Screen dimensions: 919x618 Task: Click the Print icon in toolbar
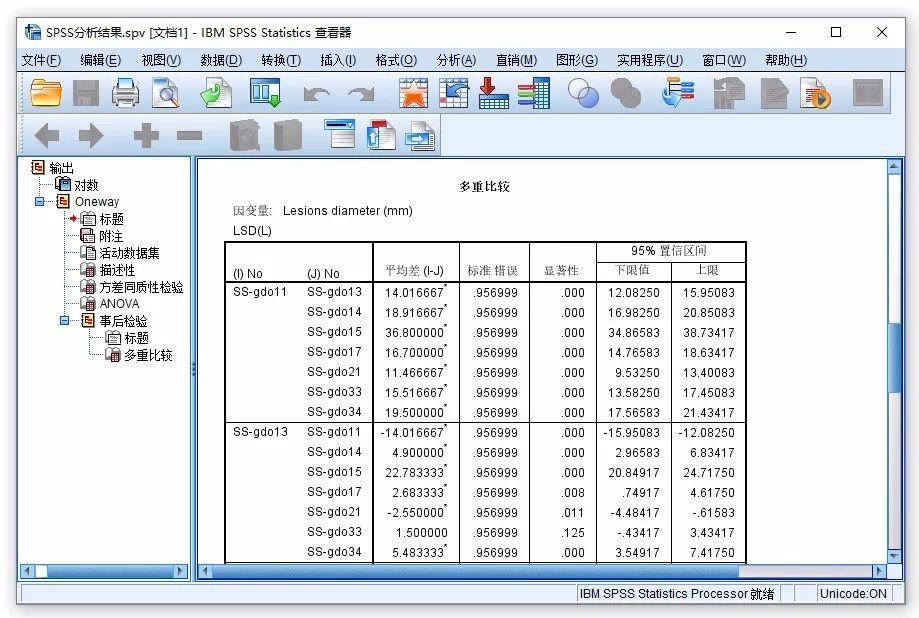[125, 93]
